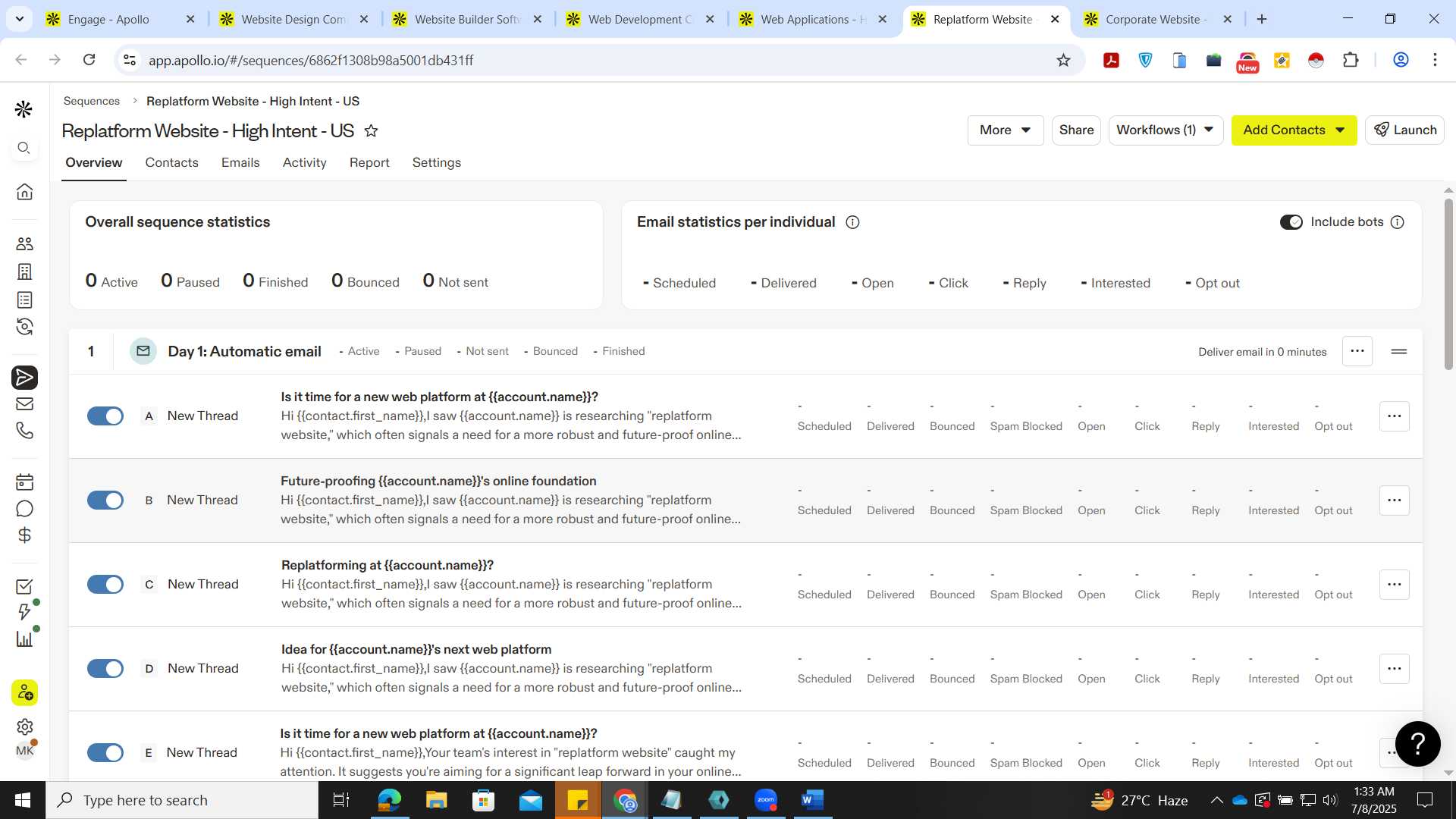Open options menu for variant C

point(1394,585)
